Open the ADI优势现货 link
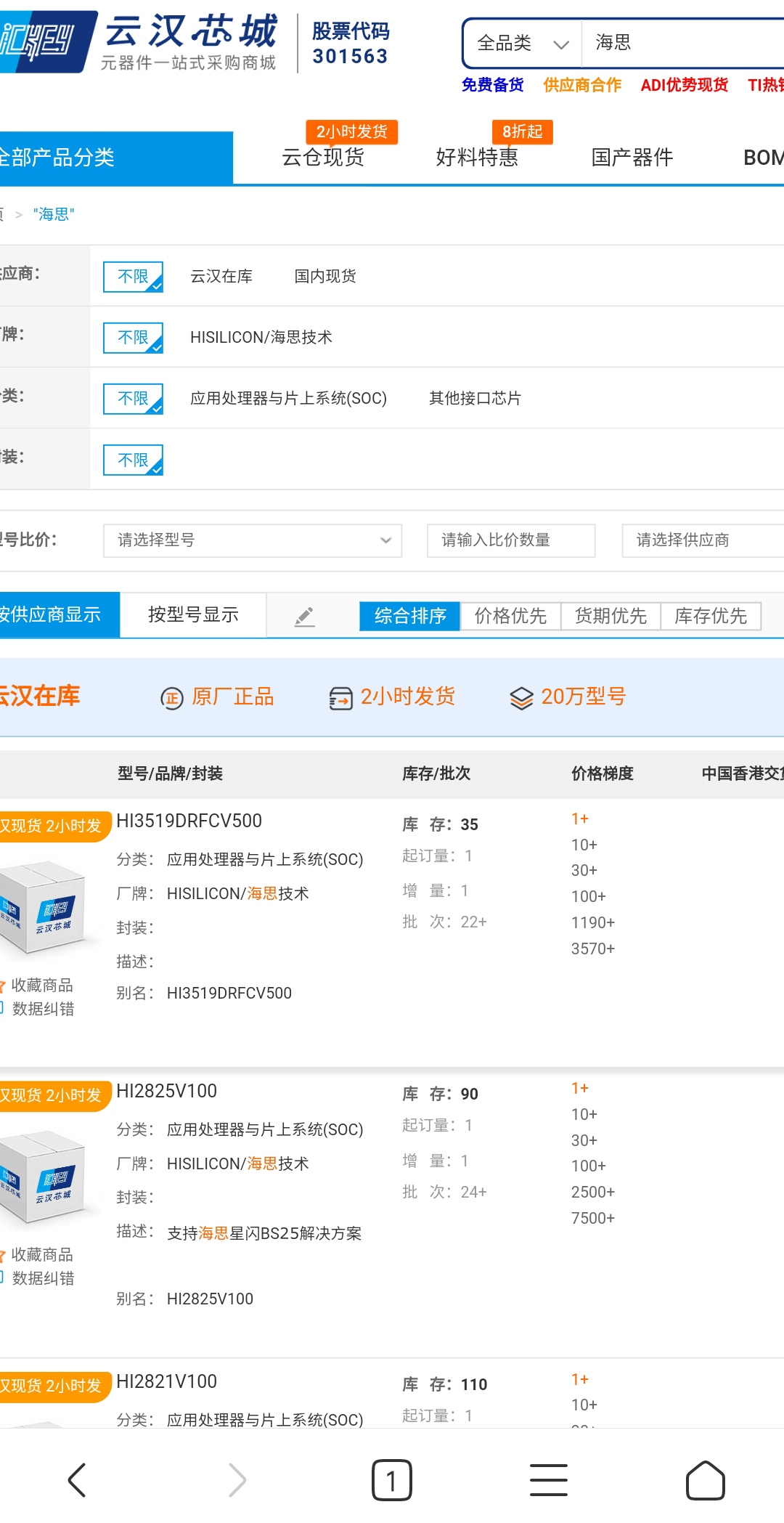This screenshot has height=1523, width=784. (x=684, y=85)
